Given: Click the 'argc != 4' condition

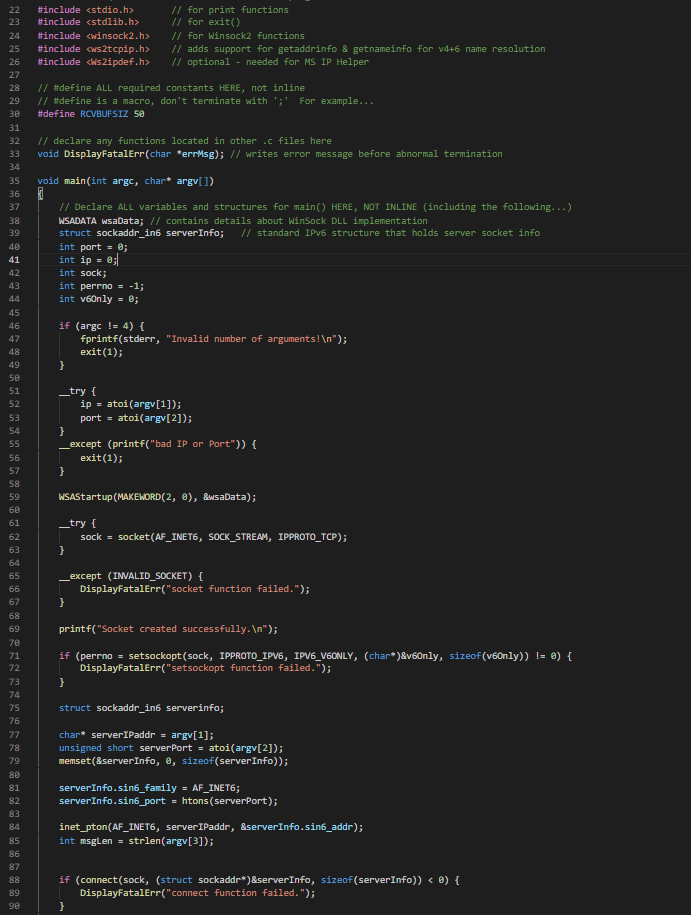Looking at the screenshot, I should [x=104, y=326].
